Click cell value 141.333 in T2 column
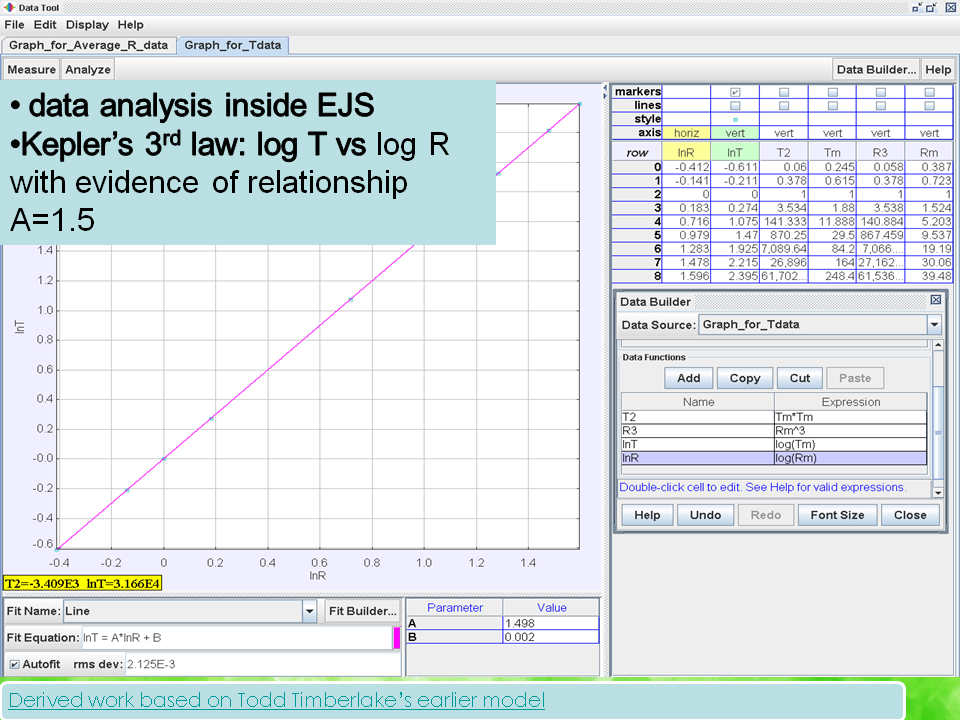 (x=784, y=221)
